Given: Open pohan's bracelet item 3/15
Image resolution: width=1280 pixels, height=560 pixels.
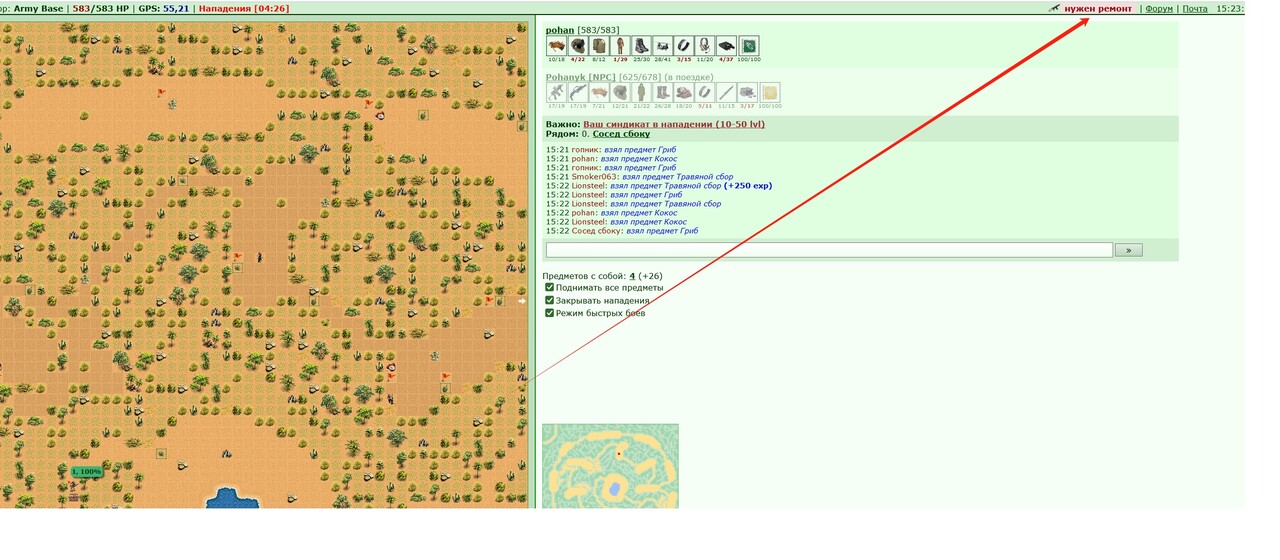Looking at the screenshot, I should 684,46.
